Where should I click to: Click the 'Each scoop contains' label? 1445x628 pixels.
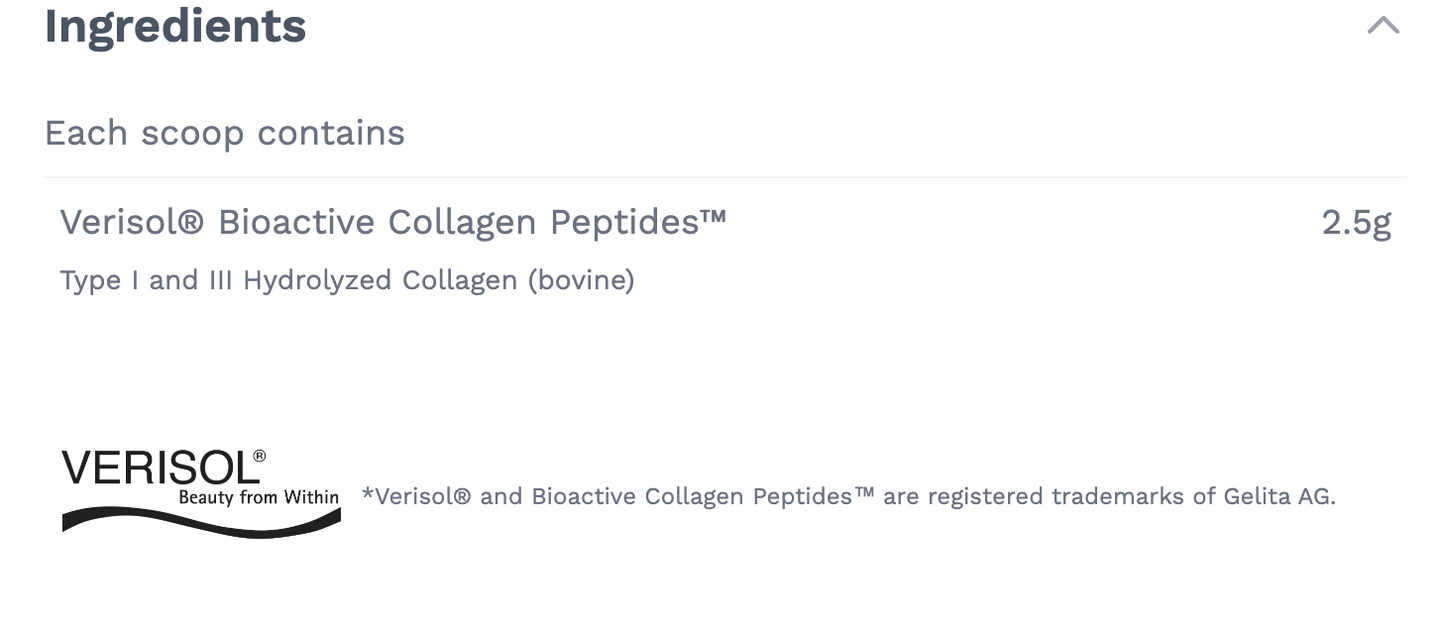click(x=224, y=132)
